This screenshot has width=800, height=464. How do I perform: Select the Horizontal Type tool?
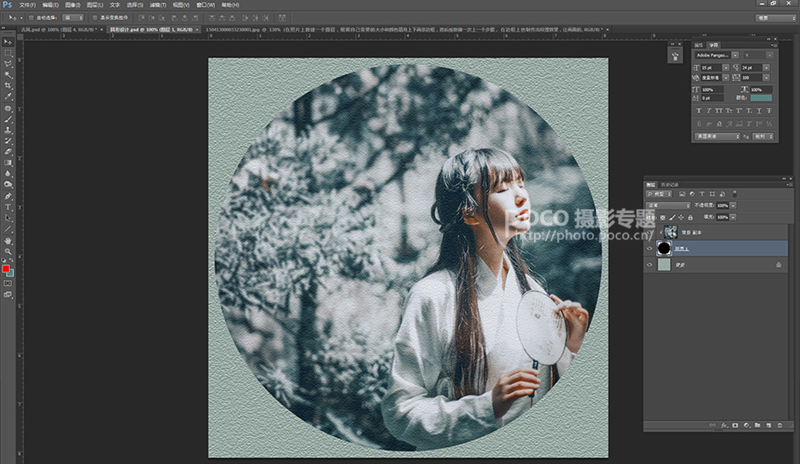[8, 207]
